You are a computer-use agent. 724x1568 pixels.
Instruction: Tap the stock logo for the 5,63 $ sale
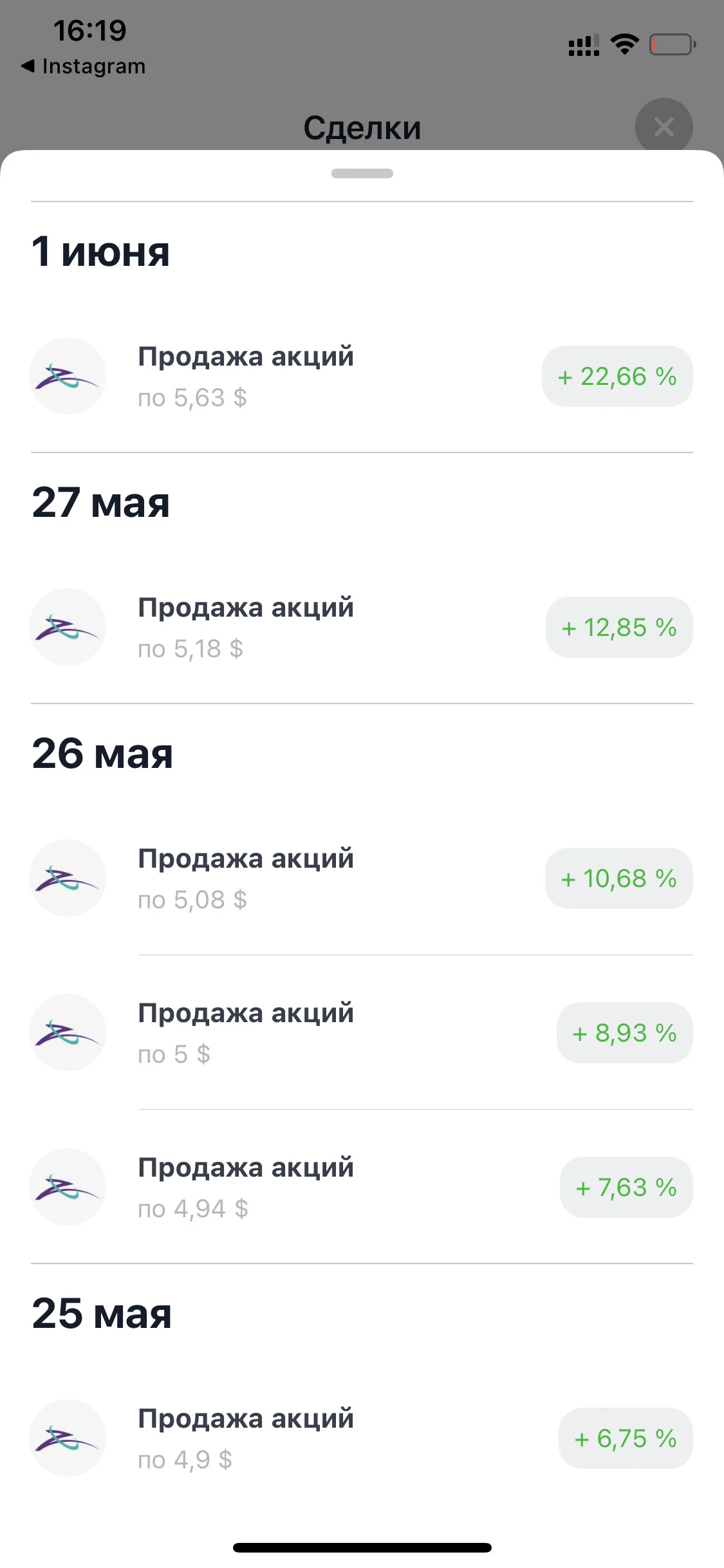point(68,376)
